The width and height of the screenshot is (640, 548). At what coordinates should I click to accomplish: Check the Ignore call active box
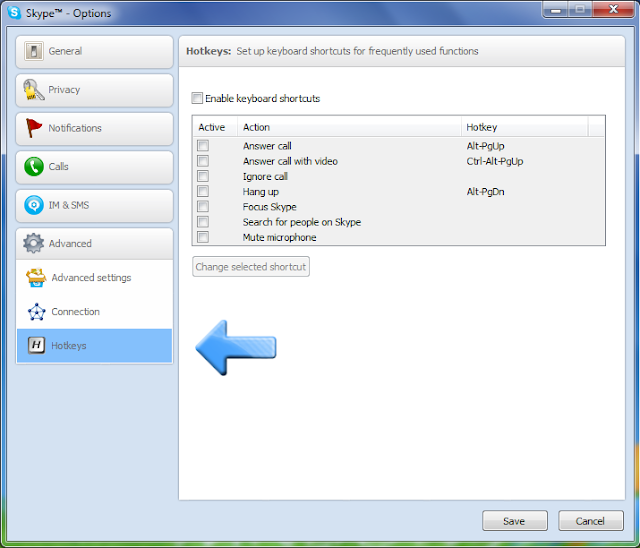[203, 176]
